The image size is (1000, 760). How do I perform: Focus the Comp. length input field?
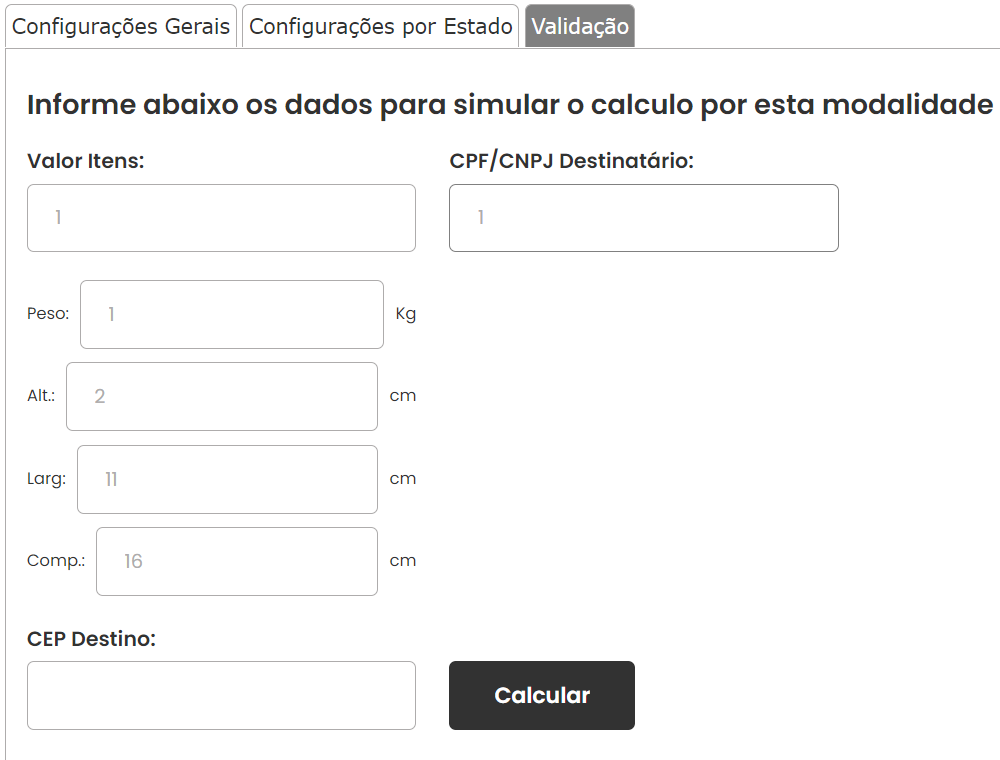click(x=237, y=562)
